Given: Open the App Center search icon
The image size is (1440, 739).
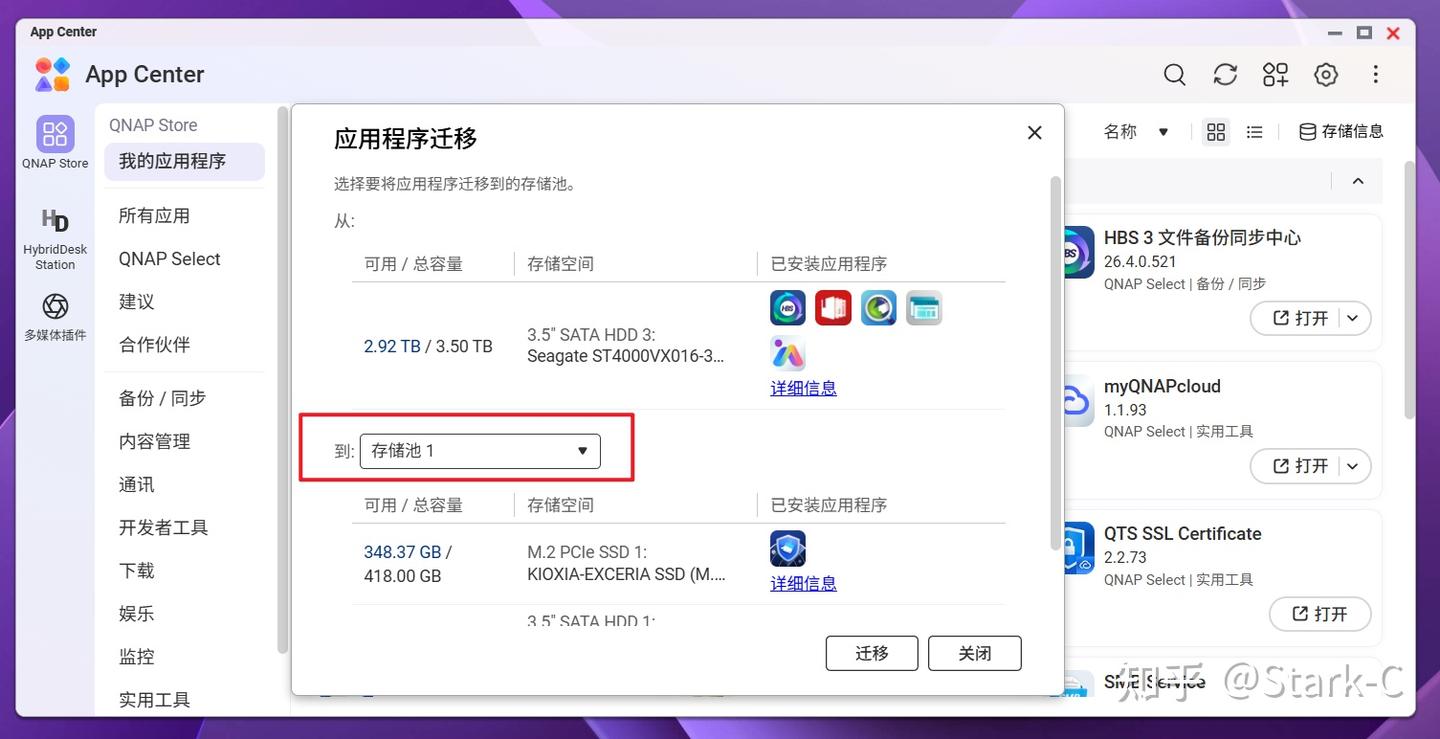Looking at the screenshot, I should coord(1175,75).
